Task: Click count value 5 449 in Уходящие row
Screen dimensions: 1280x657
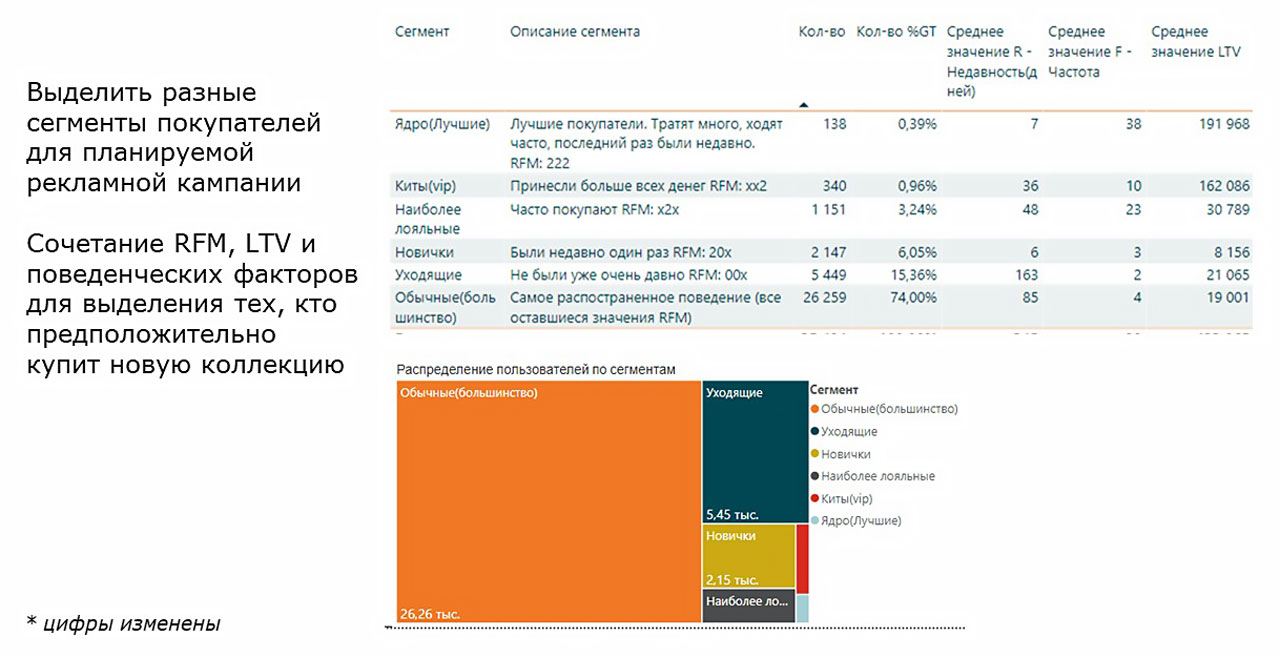Action: point(827,275)
